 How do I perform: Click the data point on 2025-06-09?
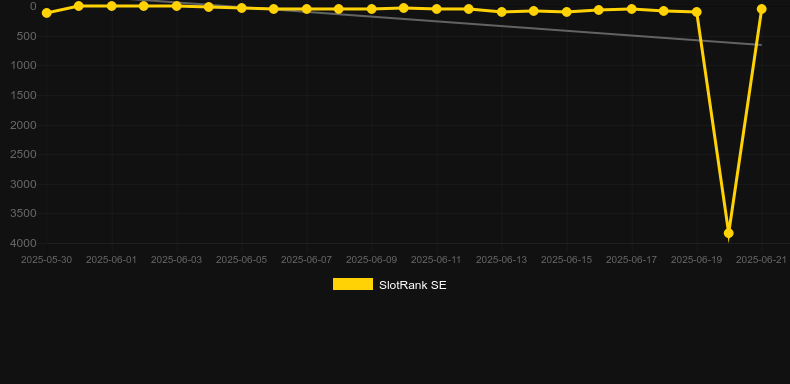click(372, 9)
